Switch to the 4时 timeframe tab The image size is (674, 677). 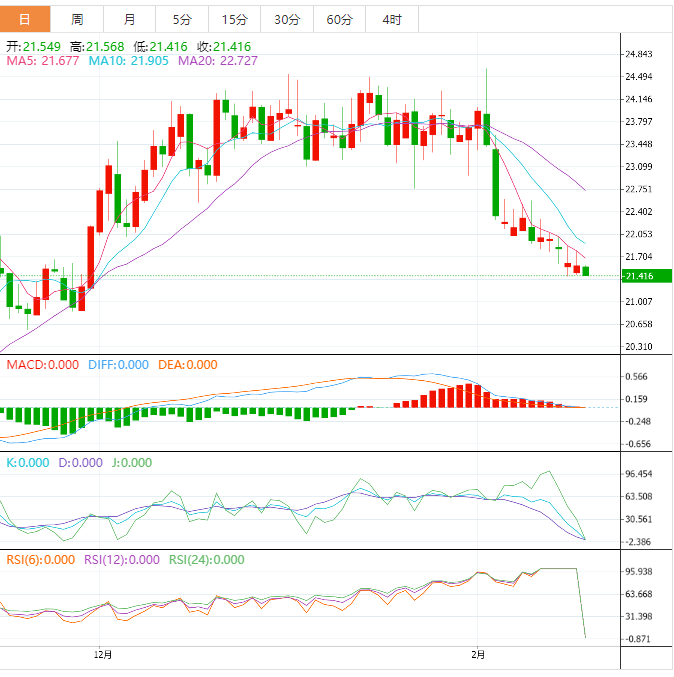[392, 19]
